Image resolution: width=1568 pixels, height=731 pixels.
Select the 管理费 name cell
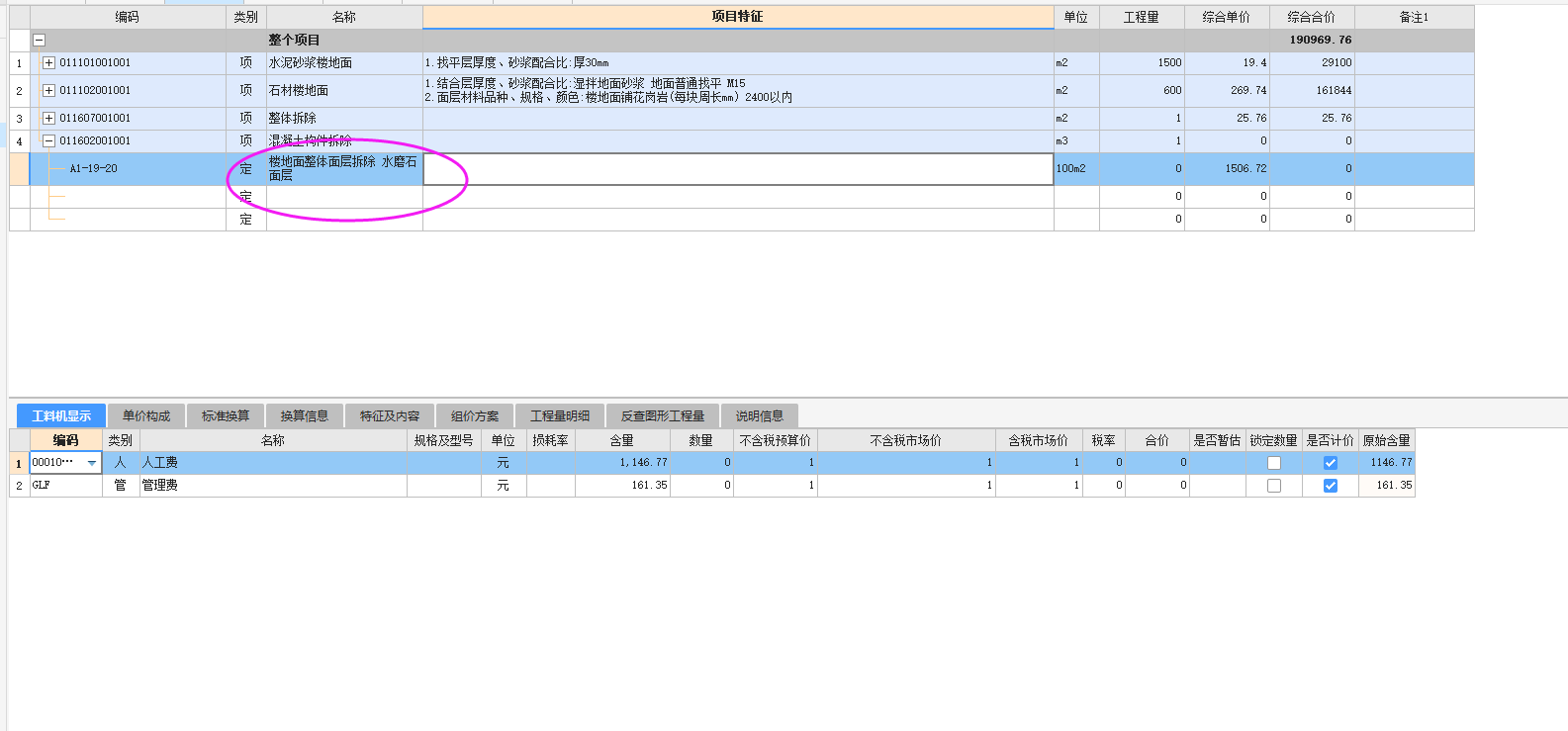(273, 486)
